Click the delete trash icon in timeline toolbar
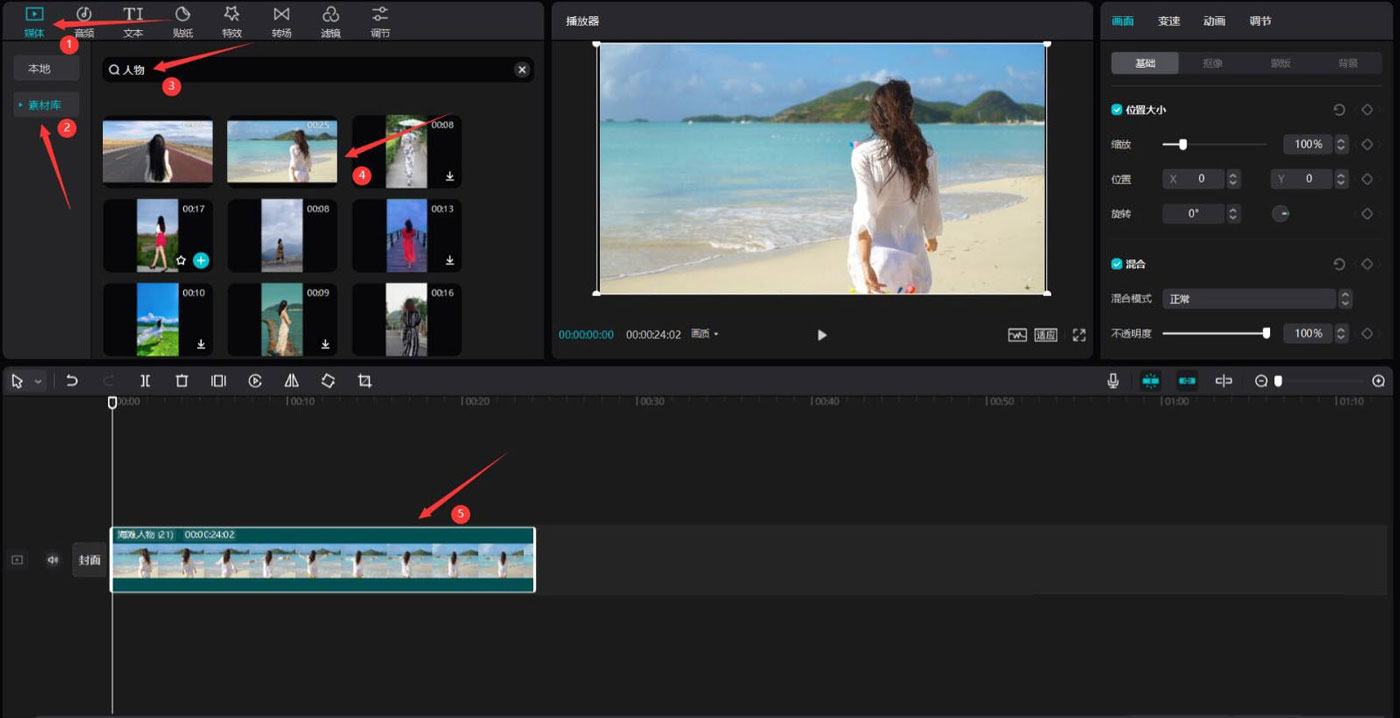Image resolution: width=1400 pixels, height=718 pixels. pyautogui.click(x=182, y=381)
